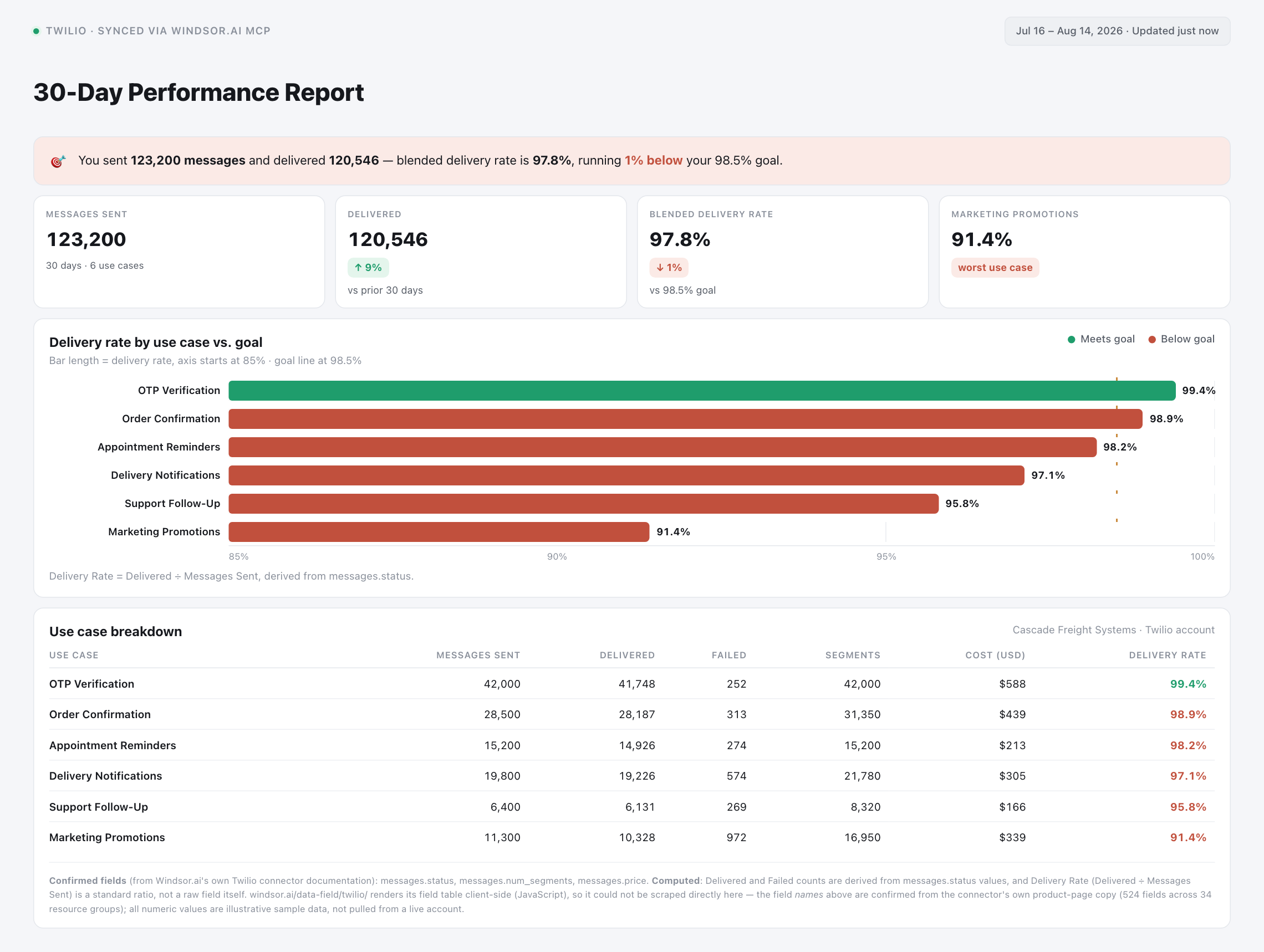Click the 91.4% Marketing Promotions card value
Image resolution: width=1264 pixels, height=952 pixels.
point(982,240)
